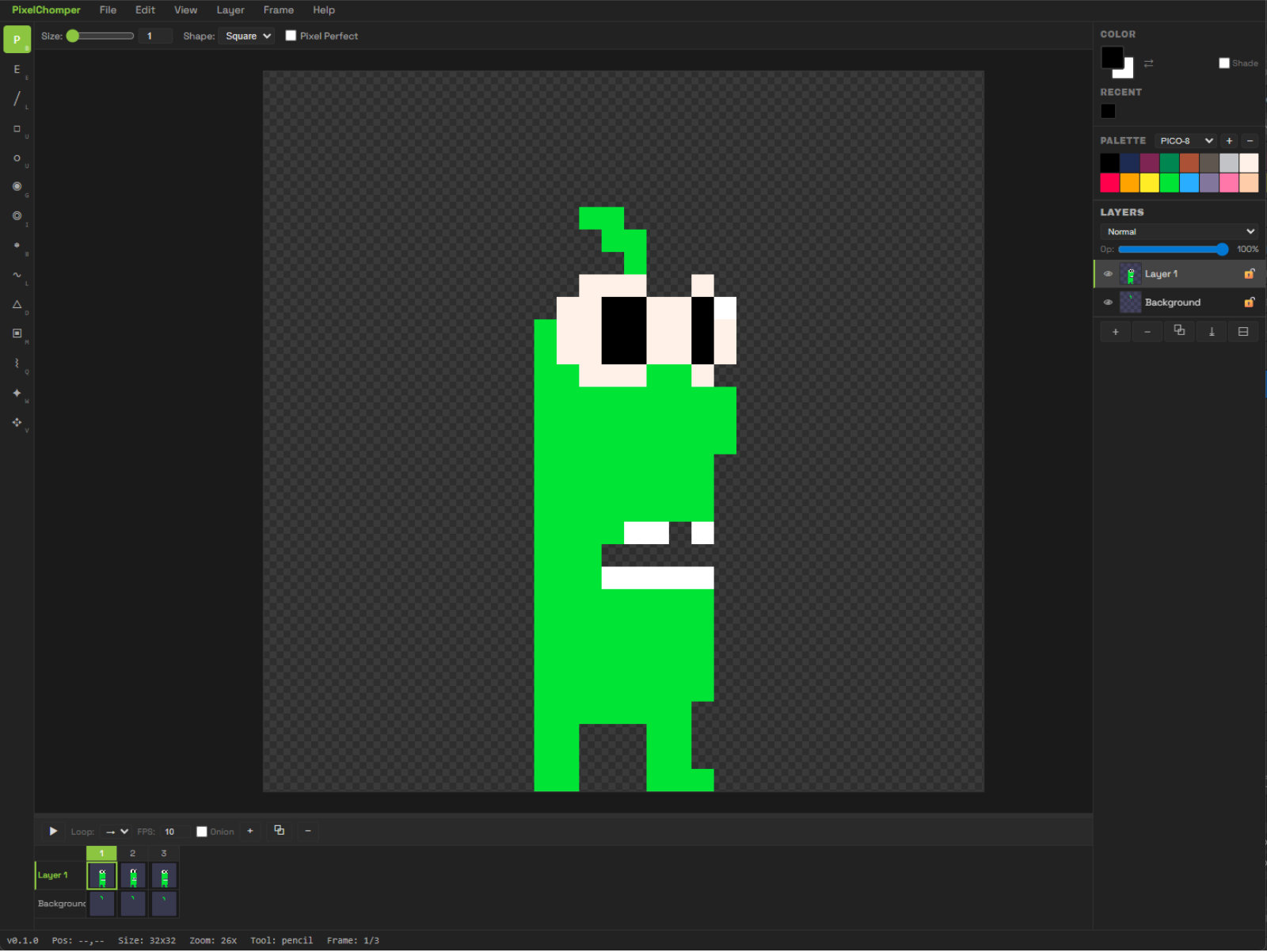Select the Fill bucket tool
Image resolution: width=1267 pixels, height=952 pixels.
pyautogui.click(x=17, y=186)
